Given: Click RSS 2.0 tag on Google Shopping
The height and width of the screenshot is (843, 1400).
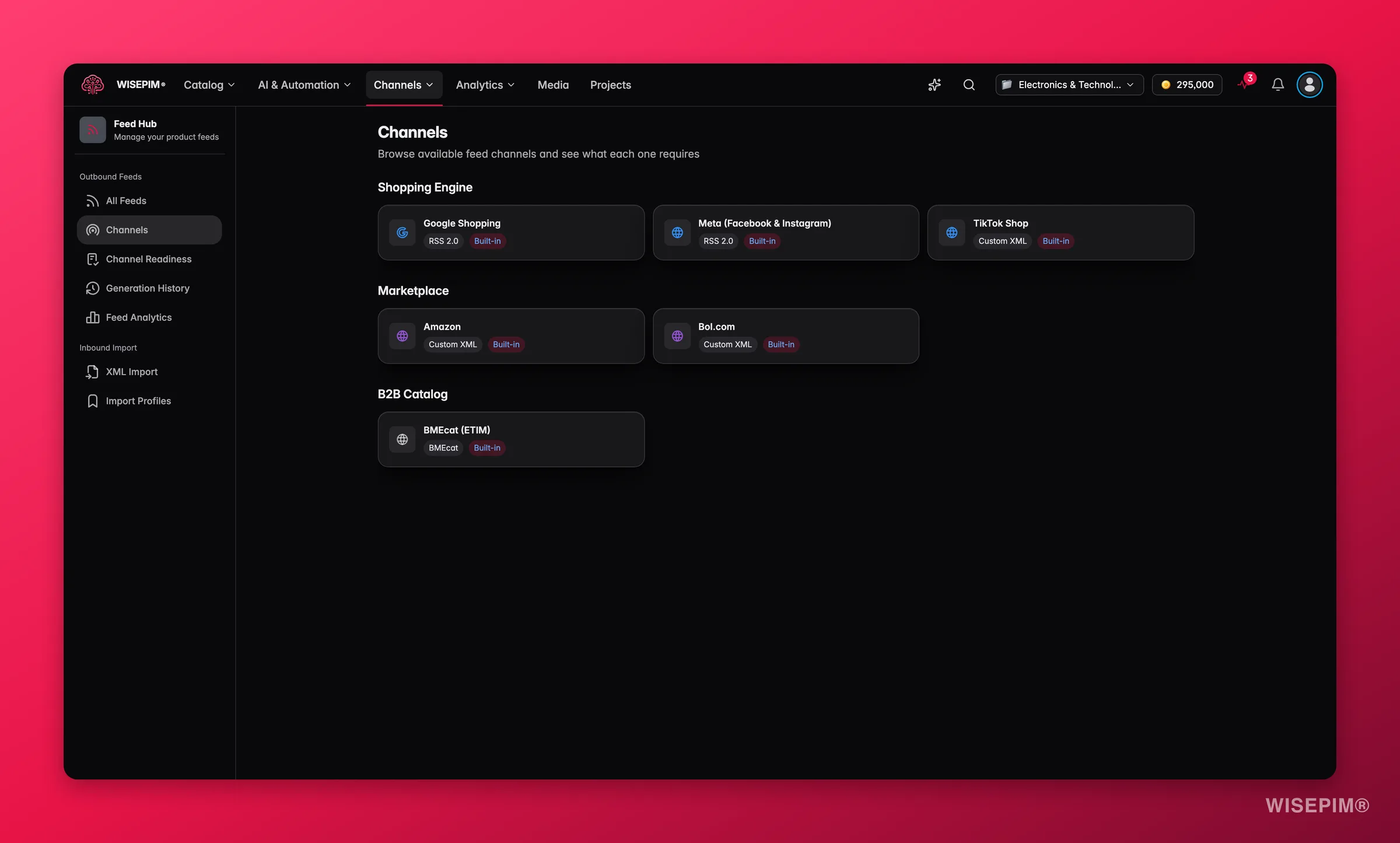Looking at the screenshot, I should (x=443, y=241).
